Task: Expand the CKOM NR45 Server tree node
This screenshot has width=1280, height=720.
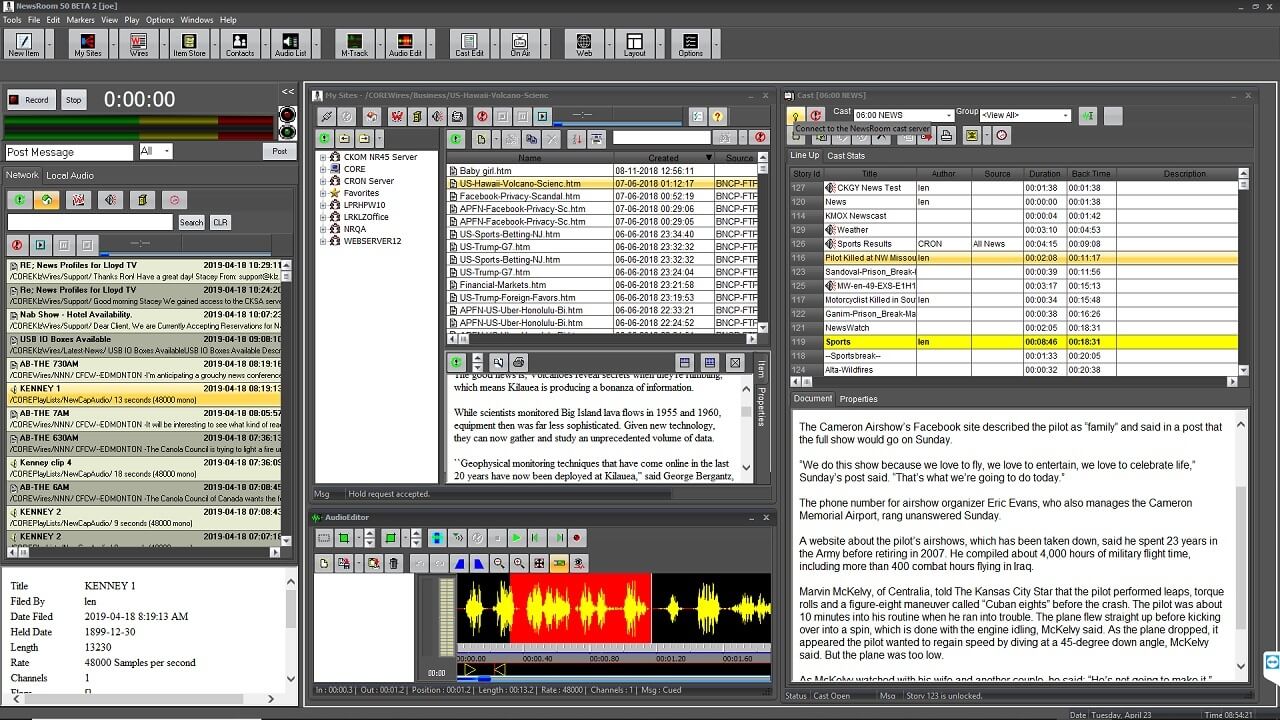Action: (x=323, y=157)
